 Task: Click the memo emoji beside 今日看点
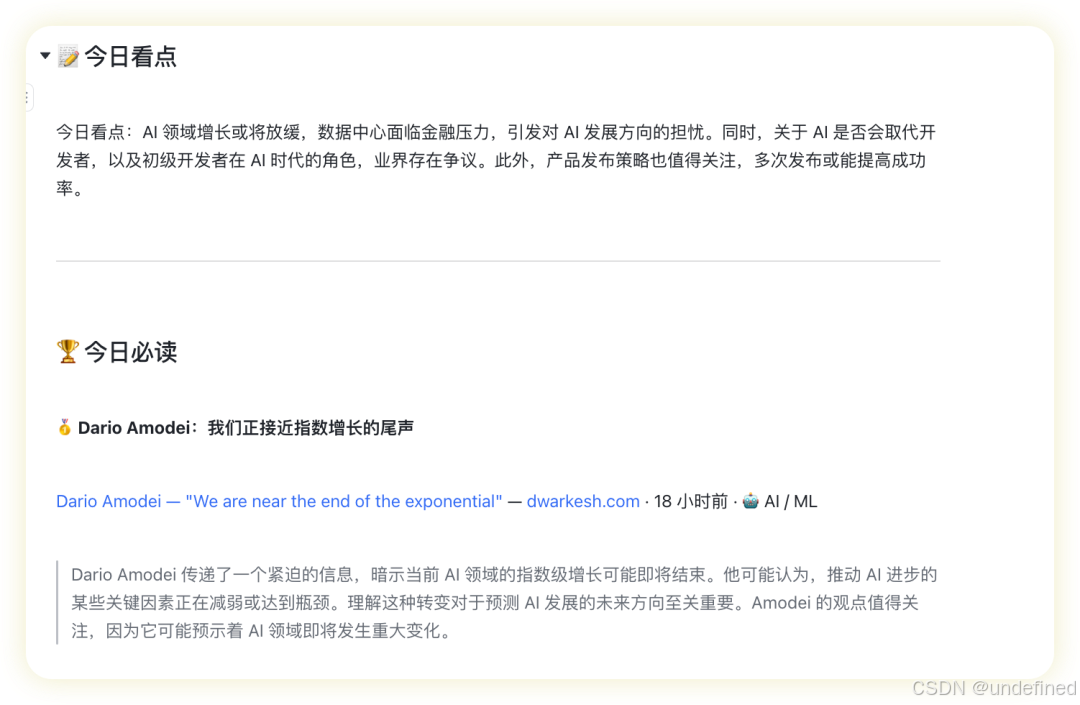68,56
